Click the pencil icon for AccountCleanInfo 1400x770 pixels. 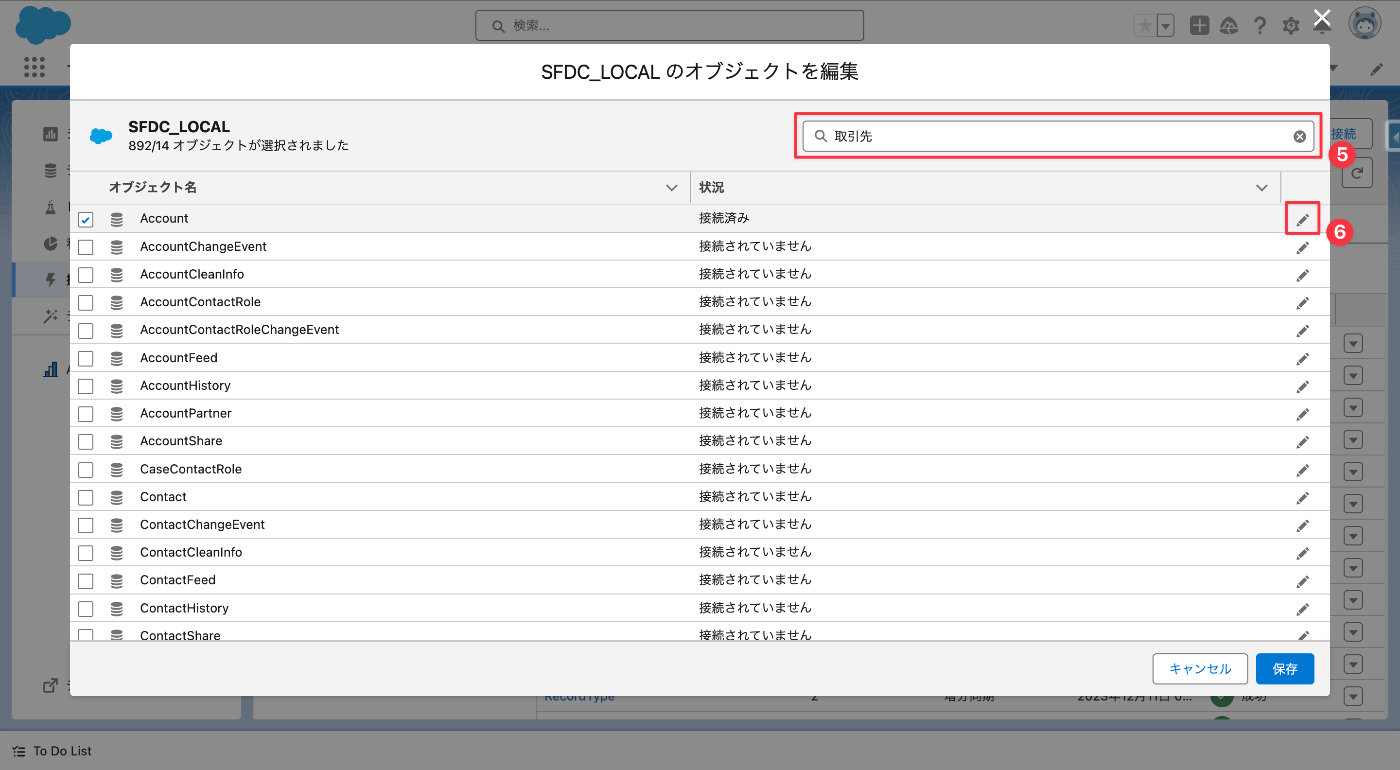[1303, 275]
